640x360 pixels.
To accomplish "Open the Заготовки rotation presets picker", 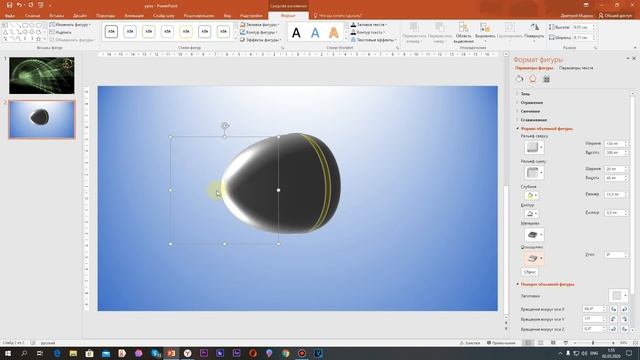I will [x=618, y=296].
